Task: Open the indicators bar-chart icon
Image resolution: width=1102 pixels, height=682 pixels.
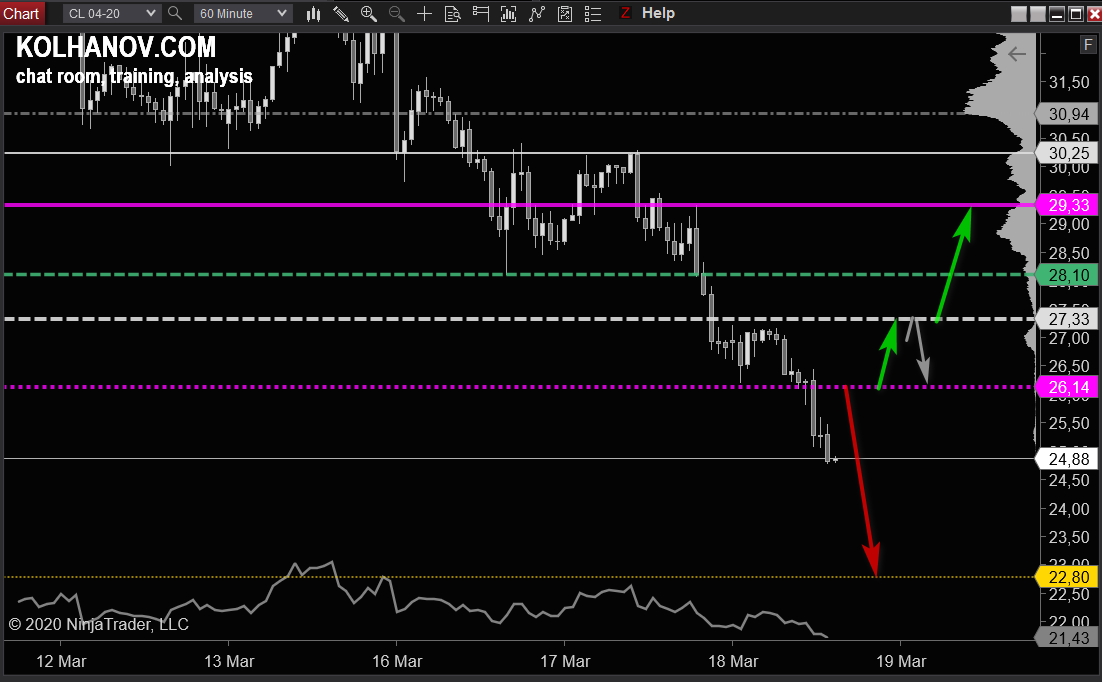Action: [x=509, y=13]
